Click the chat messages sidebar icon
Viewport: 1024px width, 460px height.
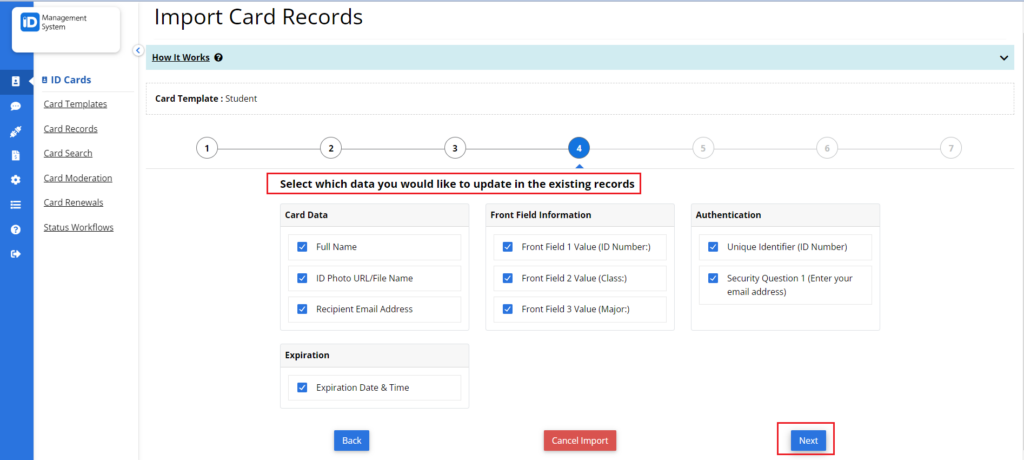[x=16, y=106]
